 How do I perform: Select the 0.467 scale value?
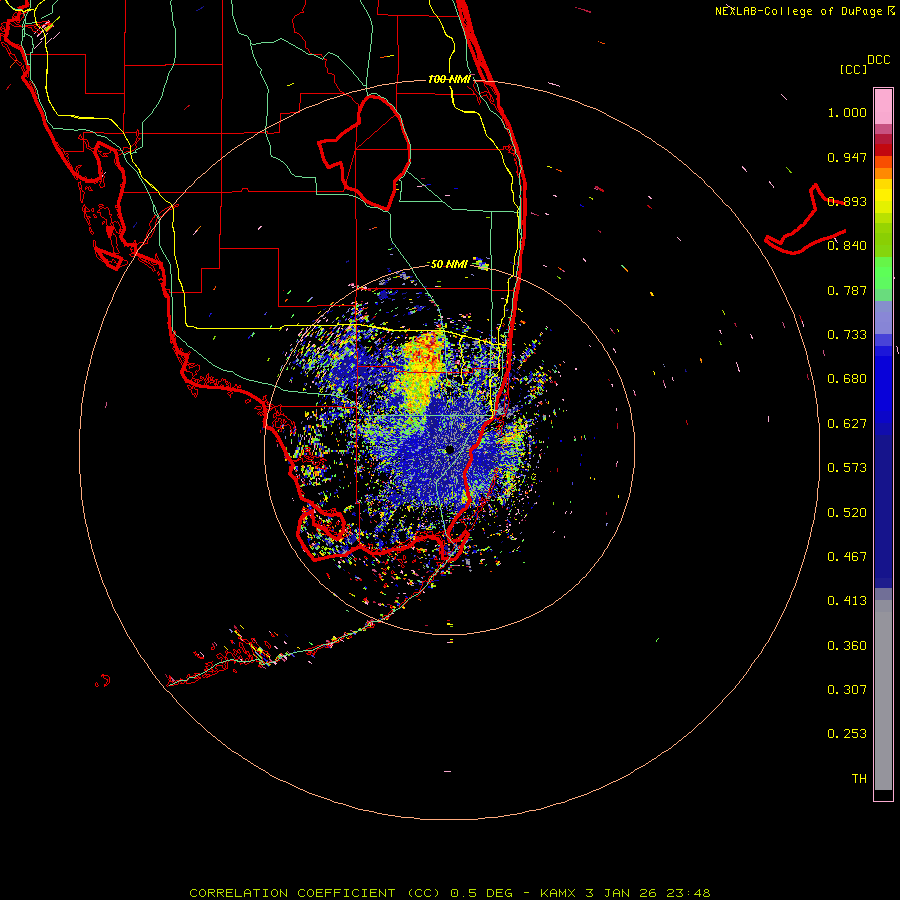[x=847, y=557]
